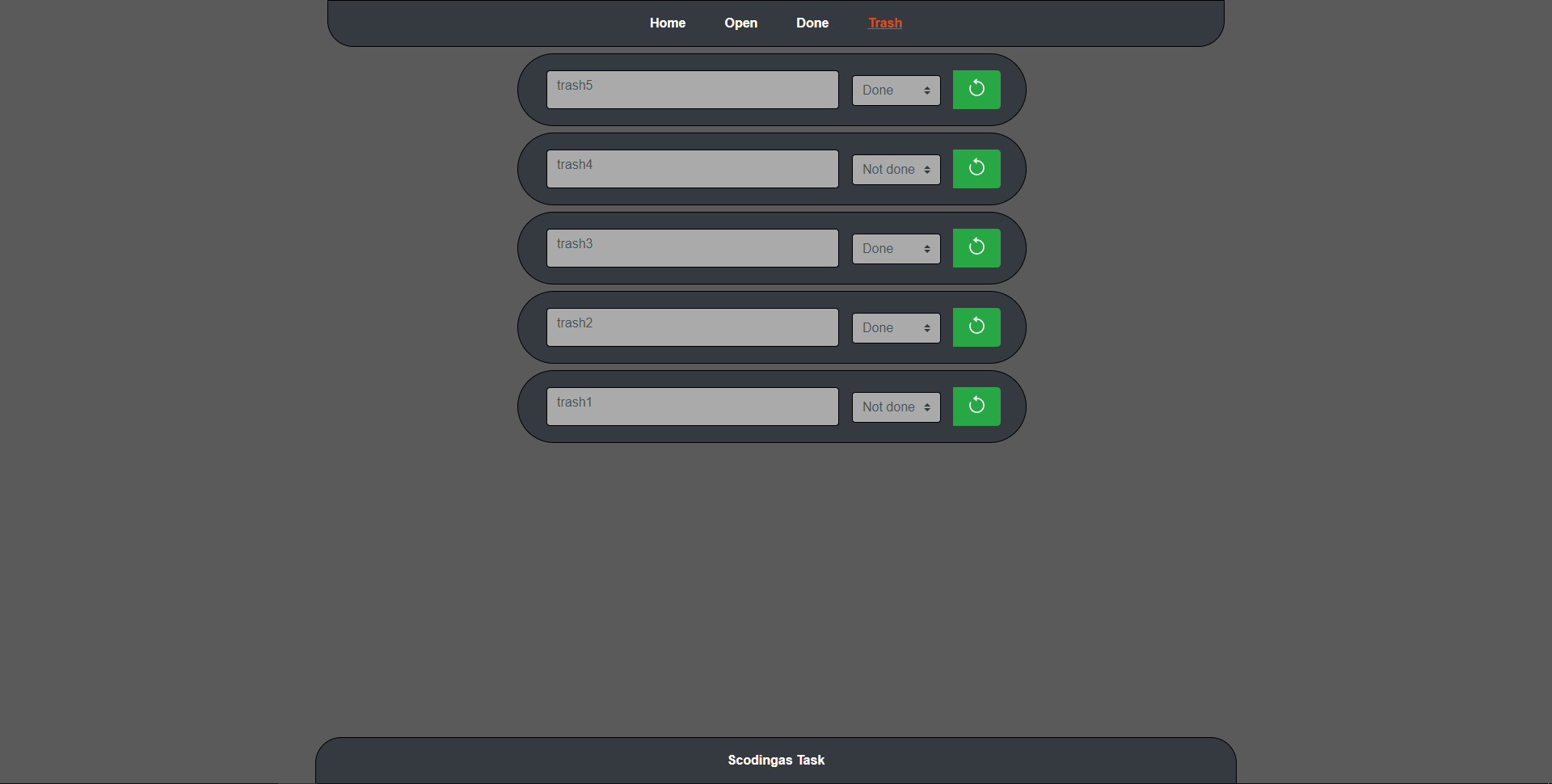The height and width of the screenshot is (784, 1552).
Task: Click the restore icon for trash4
Action: [976, 168]
